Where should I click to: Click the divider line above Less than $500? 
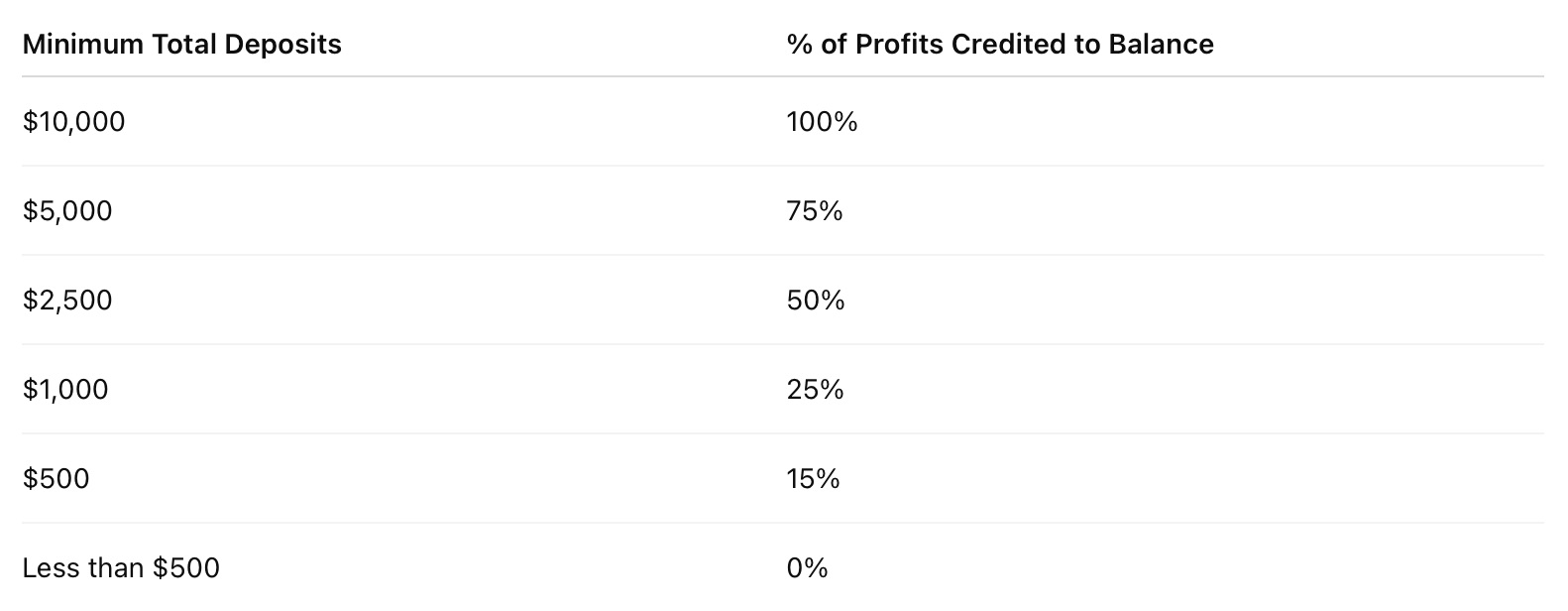[x=783, y=523]
